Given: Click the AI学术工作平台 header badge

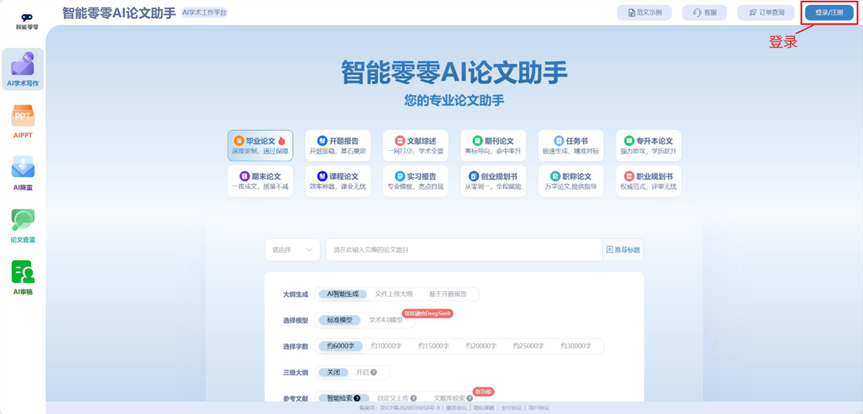Looking at the screenshot, I should click(x=204, y=13).
